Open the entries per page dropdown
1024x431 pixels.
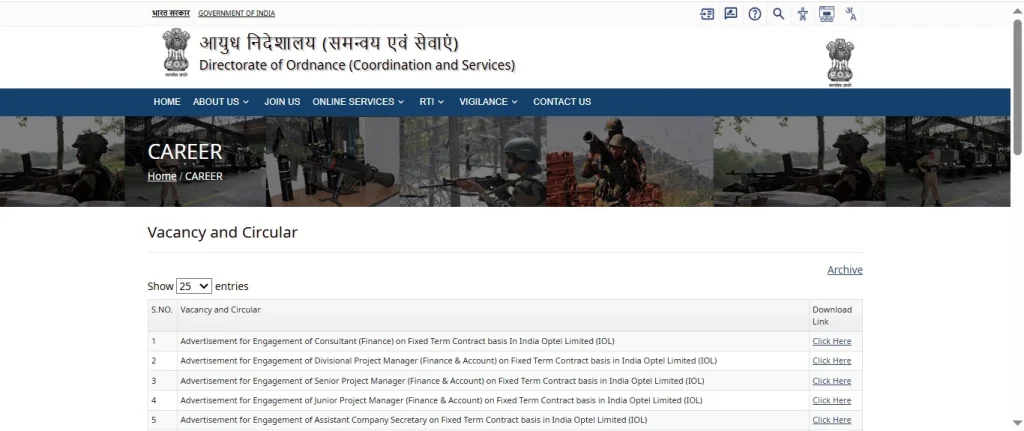pos(193,286)
